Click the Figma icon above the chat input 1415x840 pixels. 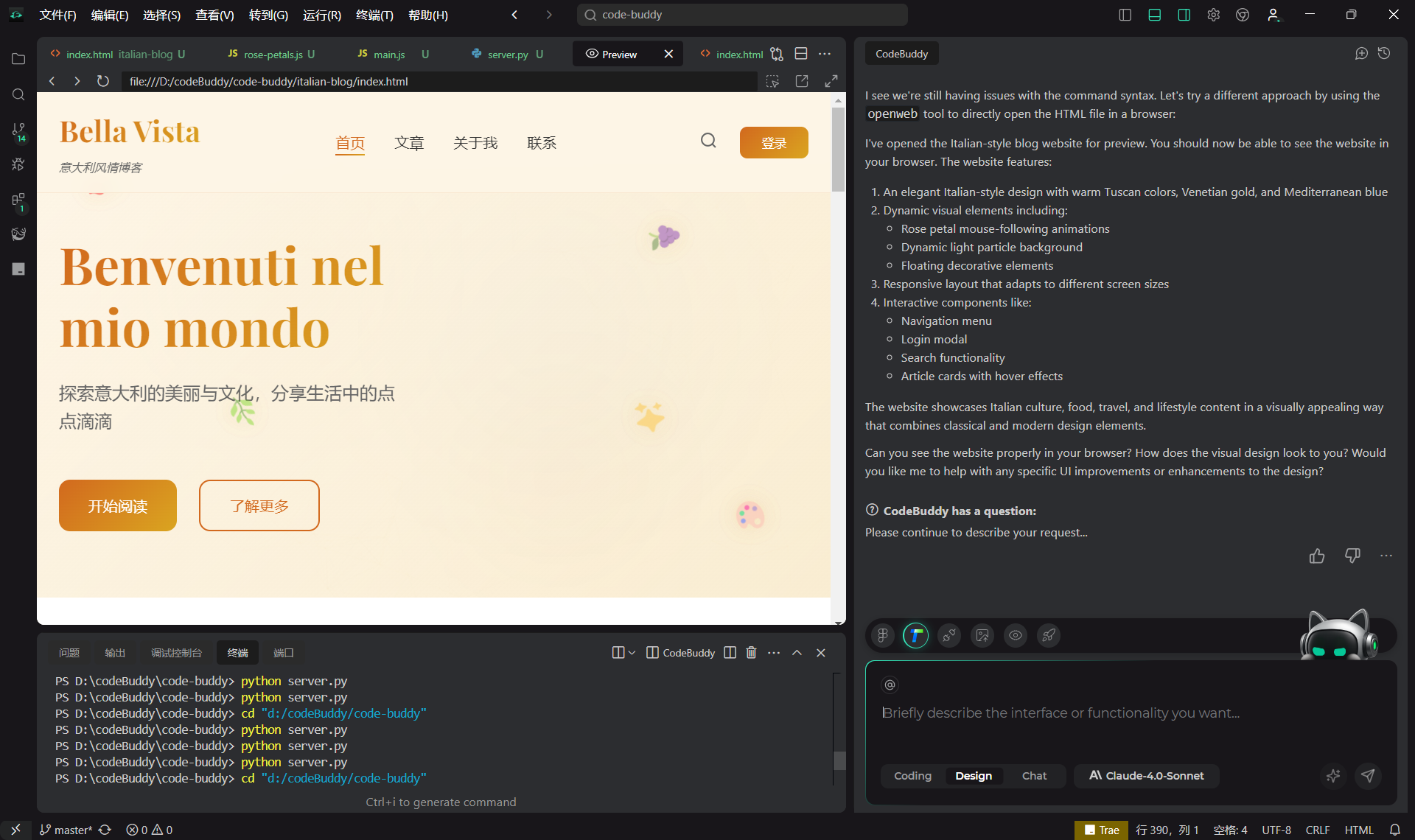[x=882, y=635]
